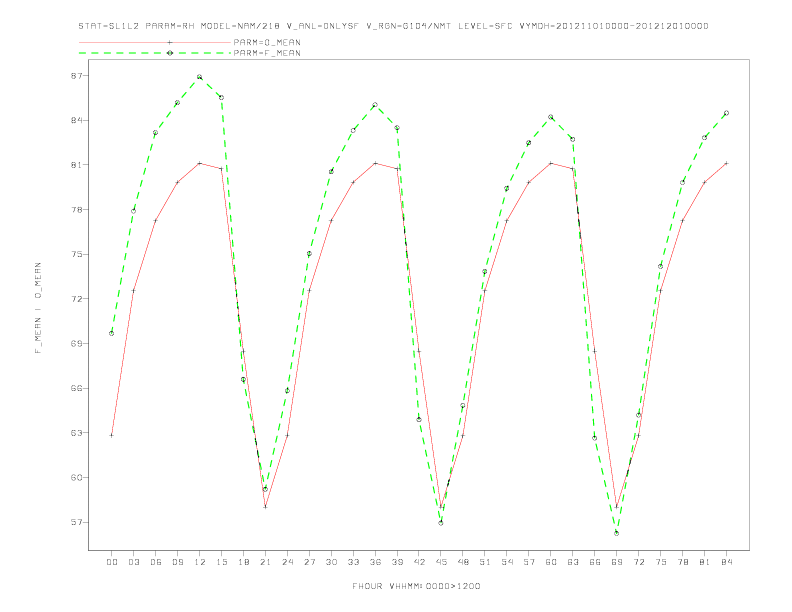Click the F_MEAN final marker at hour 84

[726, 113]
